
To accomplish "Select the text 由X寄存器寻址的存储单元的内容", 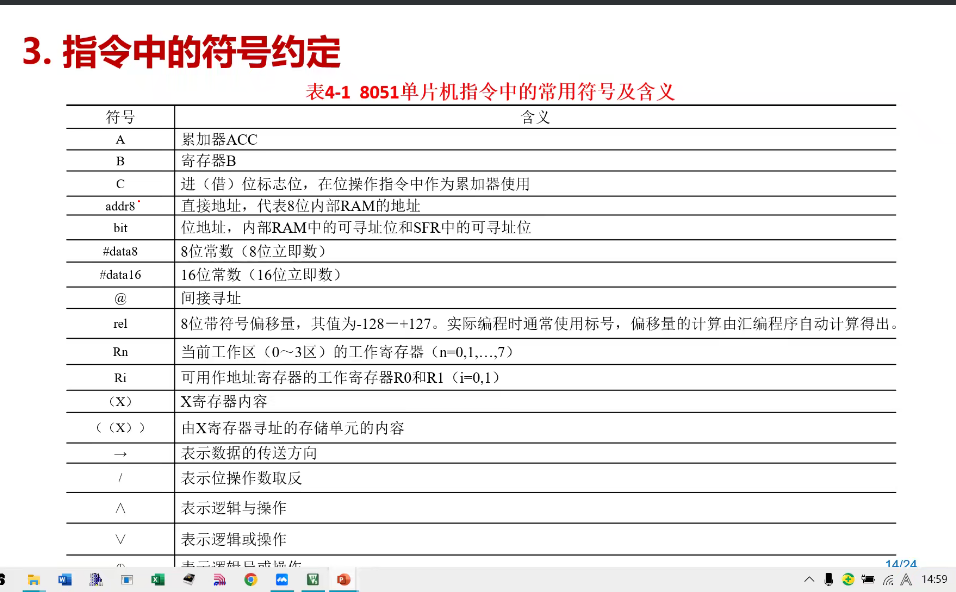I will (293, 428).
